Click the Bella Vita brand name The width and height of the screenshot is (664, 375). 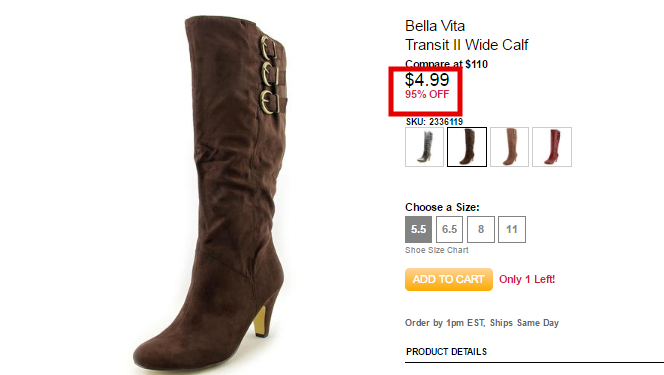(x=435, y=26)
